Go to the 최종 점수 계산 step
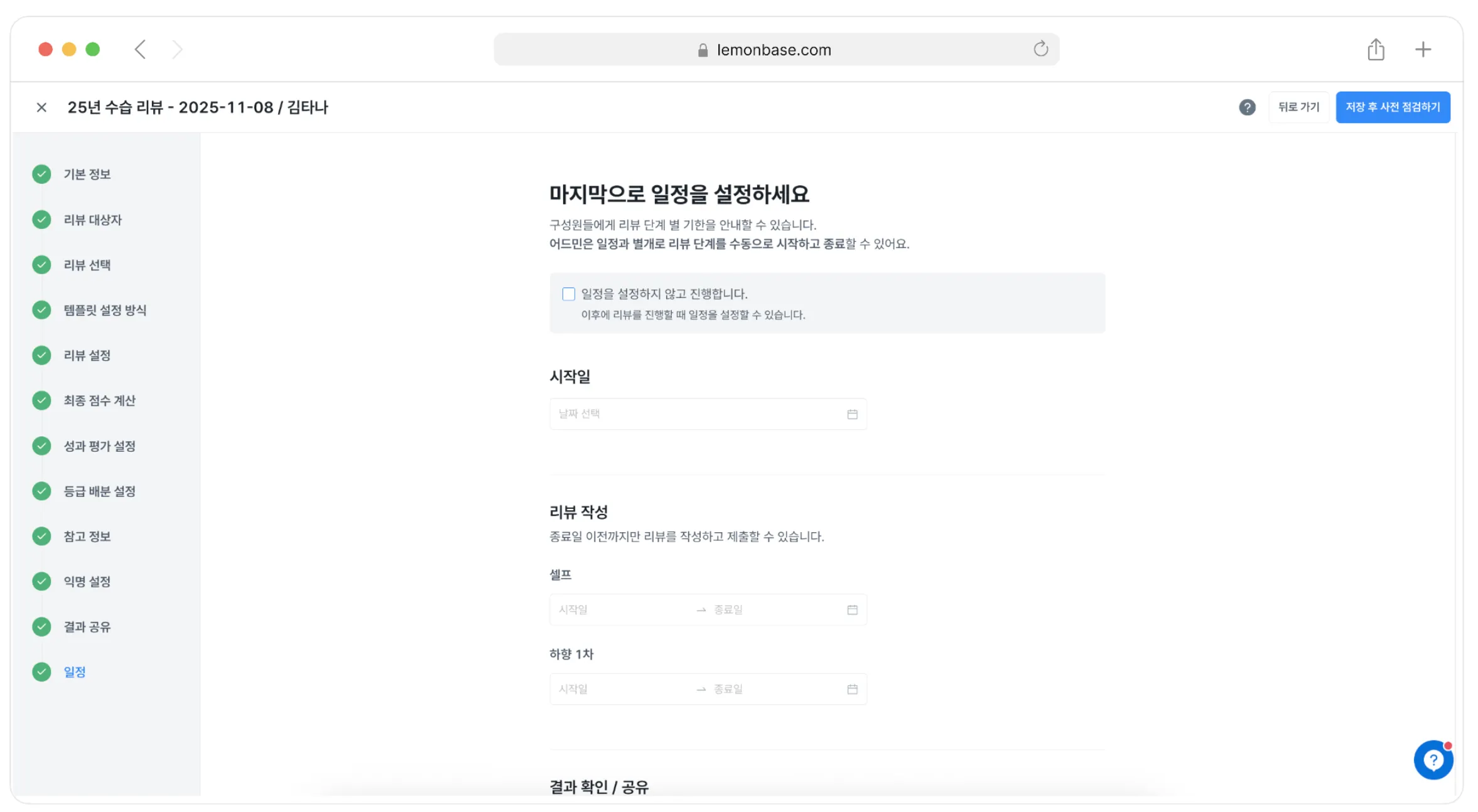The image size is (1478, 812). coord(99,400)
